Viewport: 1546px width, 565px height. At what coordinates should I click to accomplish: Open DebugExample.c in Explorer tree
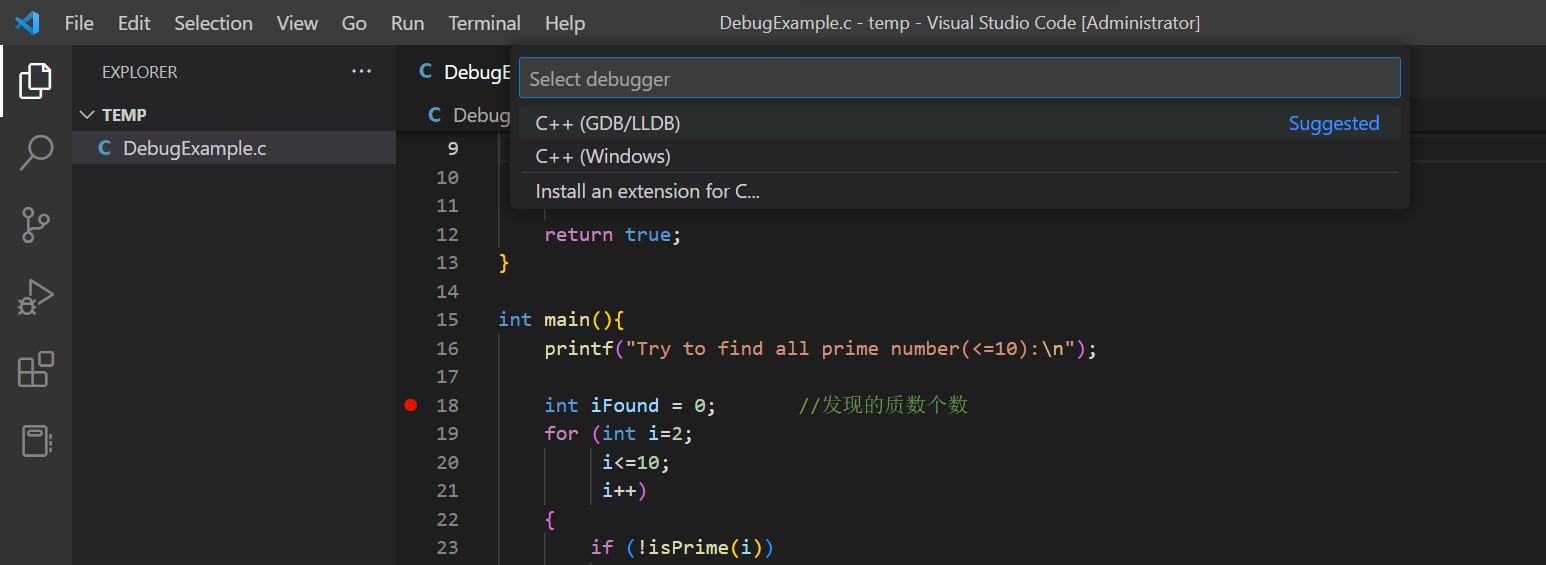coord(234,149)
